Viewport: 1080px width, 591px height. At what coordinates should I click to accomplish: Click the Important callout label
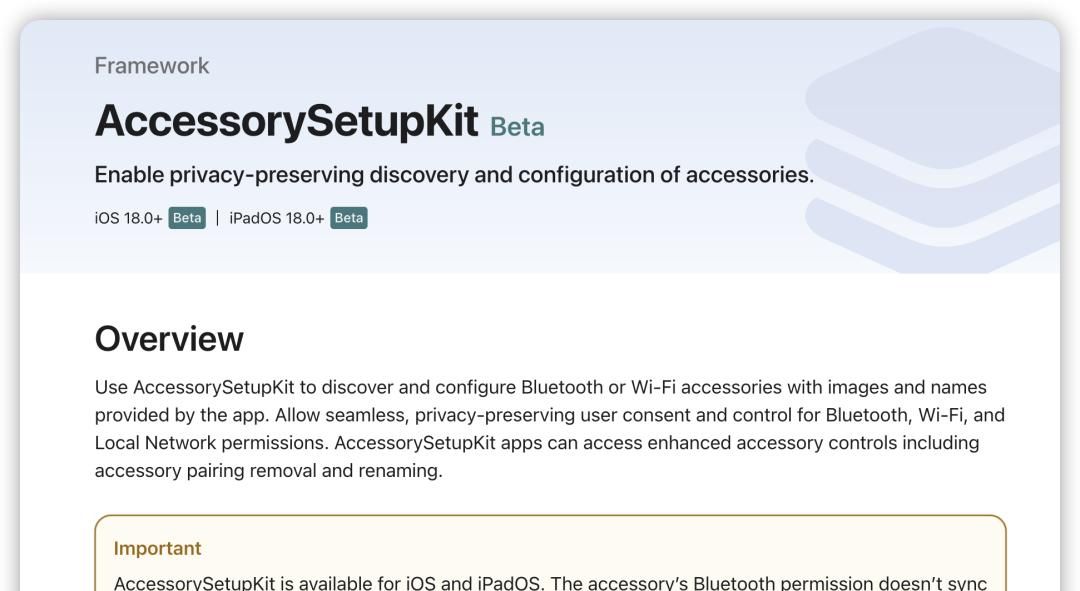[157, 548]
